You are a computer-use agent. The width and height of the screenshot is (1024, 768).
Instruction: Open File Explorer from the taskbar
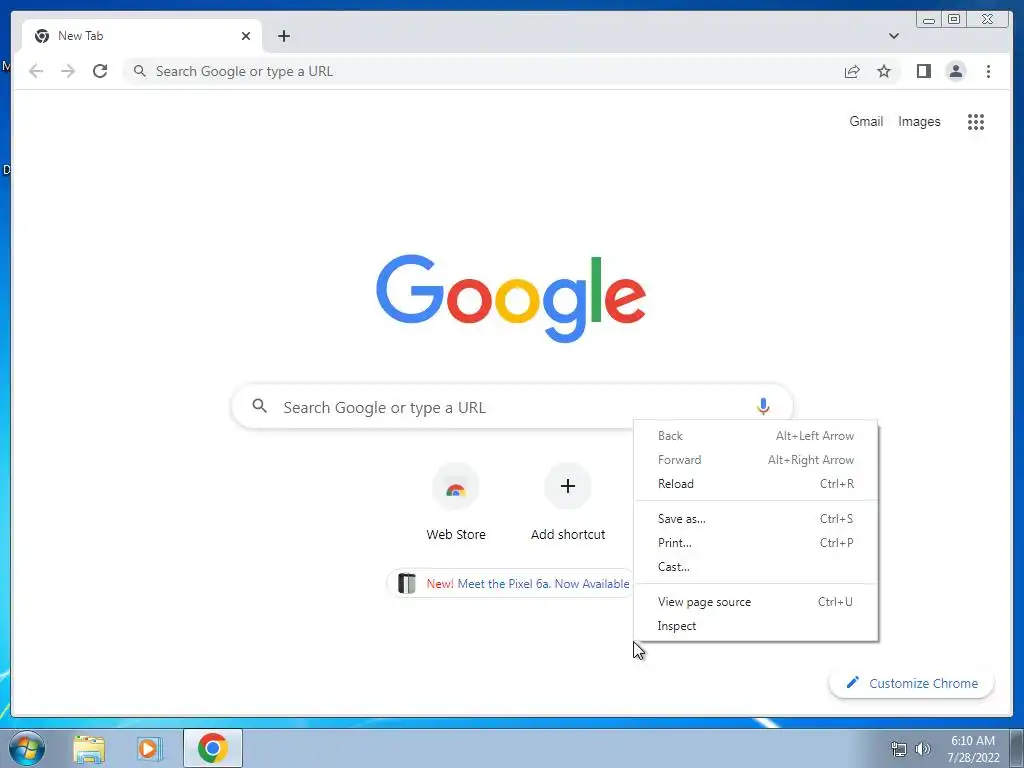(x=89, y=749)
